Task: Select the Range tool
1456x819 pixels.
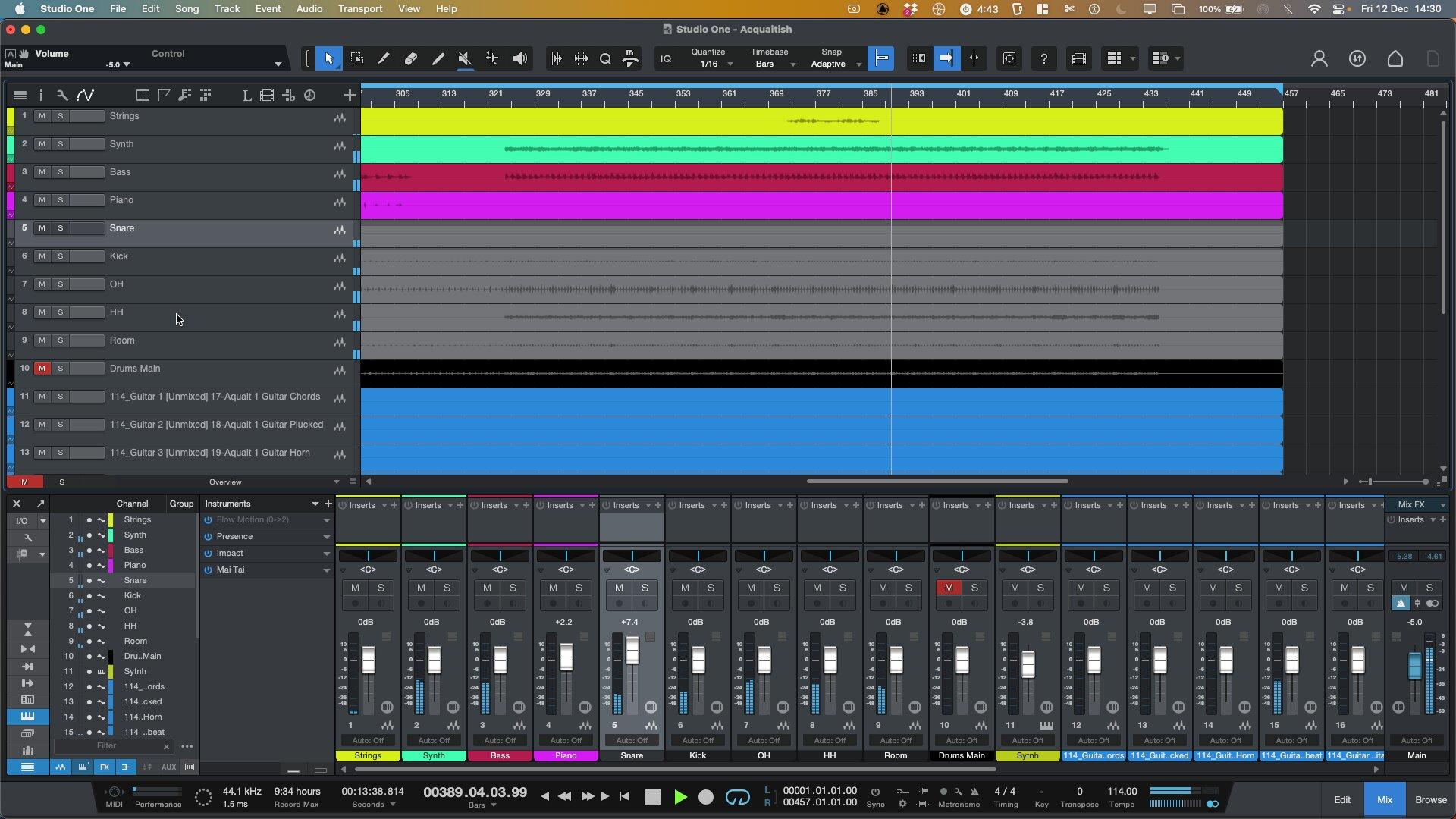Action: [x=356, y=58]
